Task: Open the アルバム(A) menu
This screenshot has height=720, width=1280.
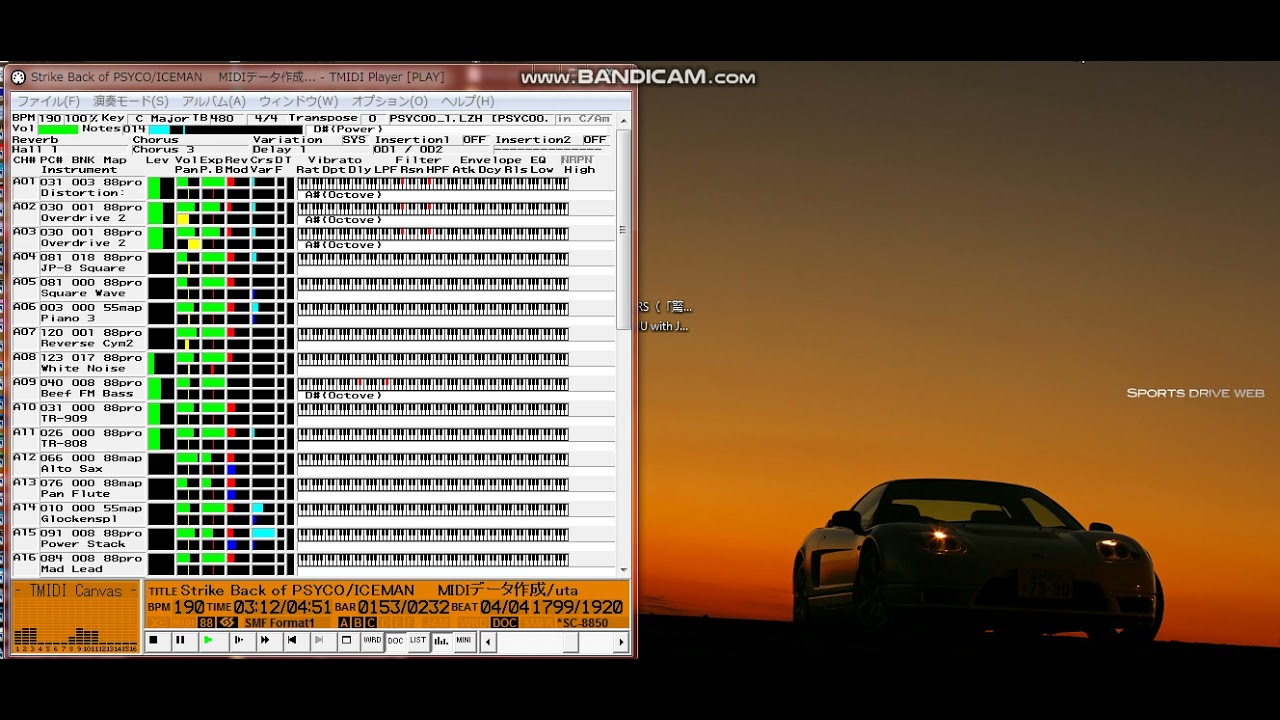Action: click(x=213, y=101)
